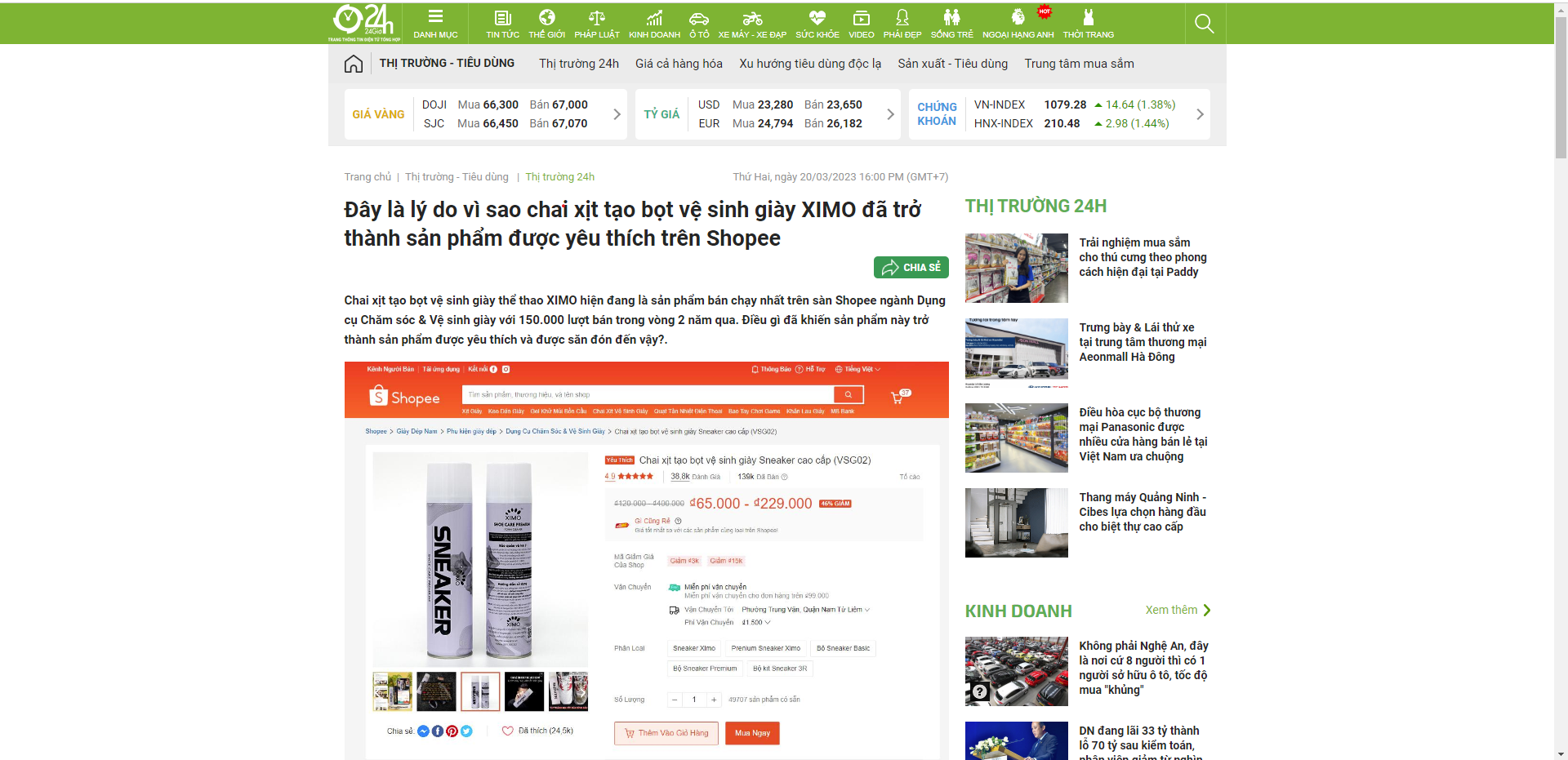The height and width of the screenshot is (760, 1568).
Task: Open the Panasonic air conditioner article link
Action: [x=1143, y=434]
